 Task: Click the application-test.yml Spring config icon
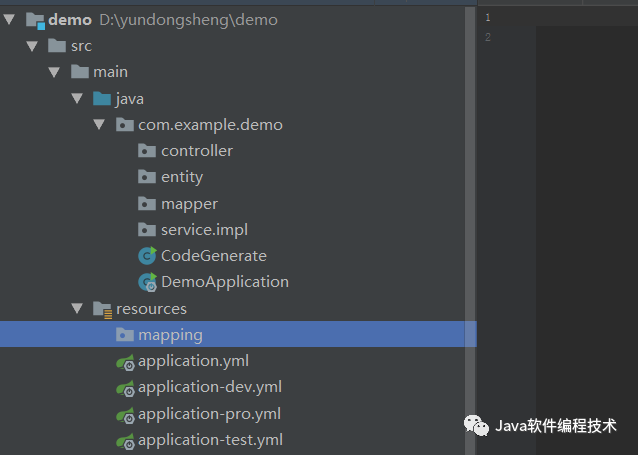click(125, 441)
